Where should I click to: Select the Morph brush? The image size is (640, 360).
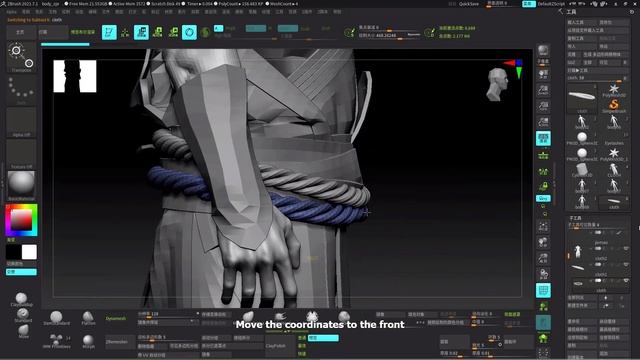[x=88, y=341]
